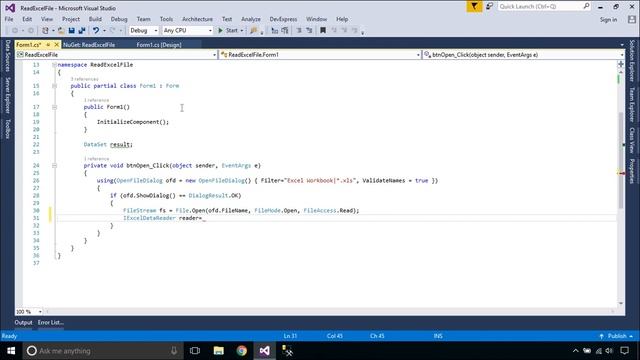Click the editor split window handle above the scrollbar

tap(621, 64)
